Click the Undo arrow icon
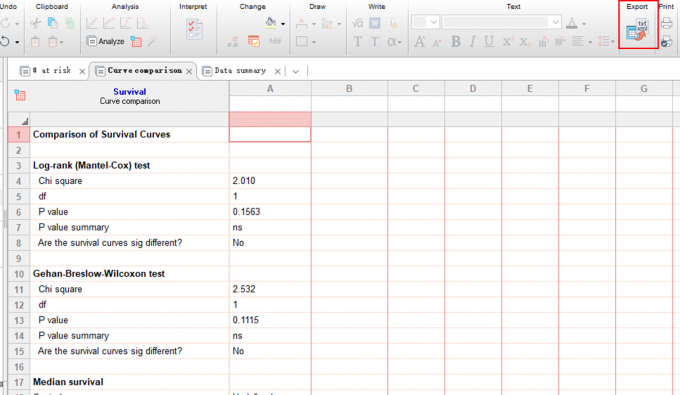This screenshot has width=680, height=395. pos(5,42)
